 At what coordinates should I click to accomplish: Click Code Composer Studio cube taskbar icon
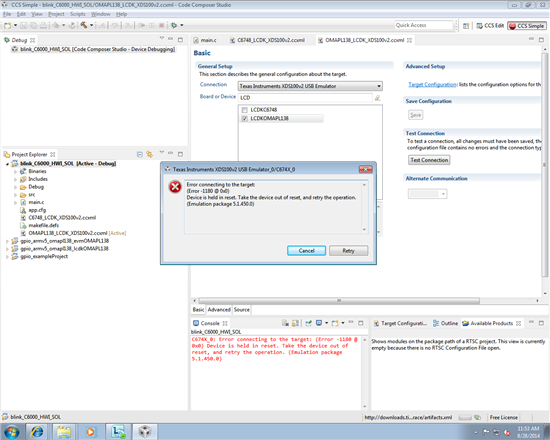tap(145, 432)
